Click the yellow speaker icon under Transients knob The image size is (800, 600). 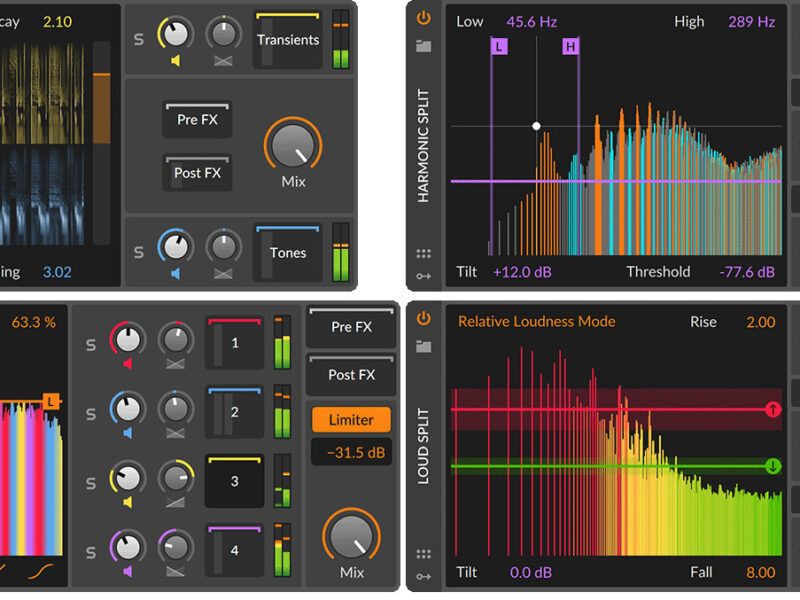pyautogui.click(x=175, y=61)
